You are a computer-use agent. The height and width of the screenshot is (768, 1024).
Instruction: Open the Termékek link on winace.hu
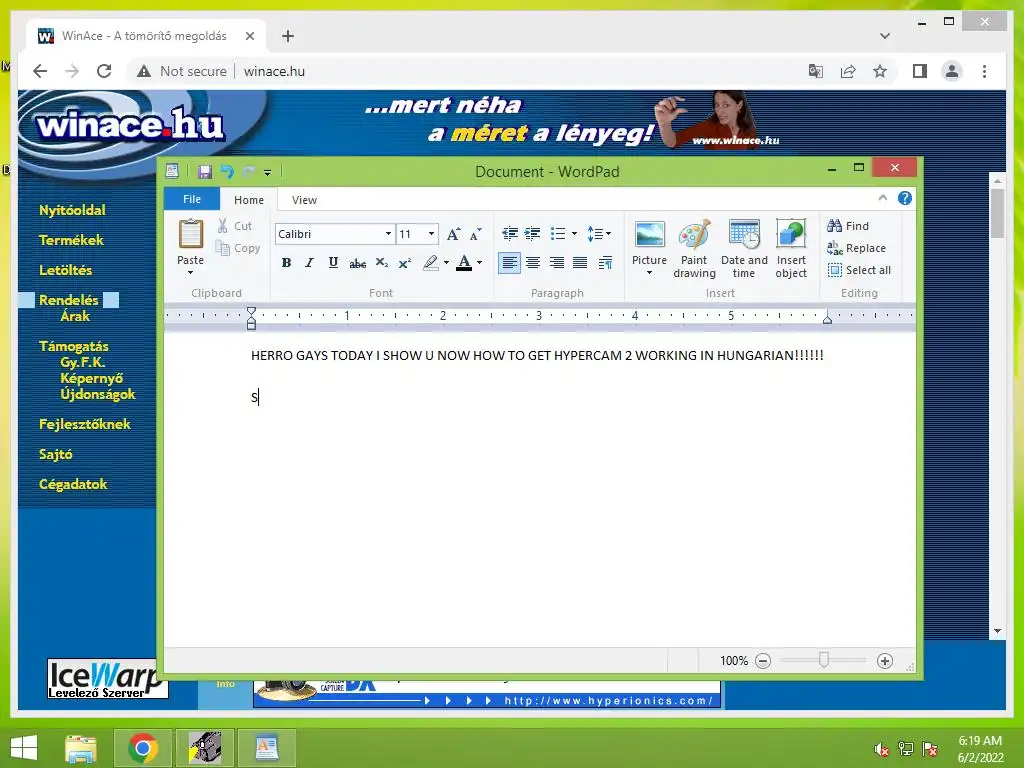coord(71,240)
